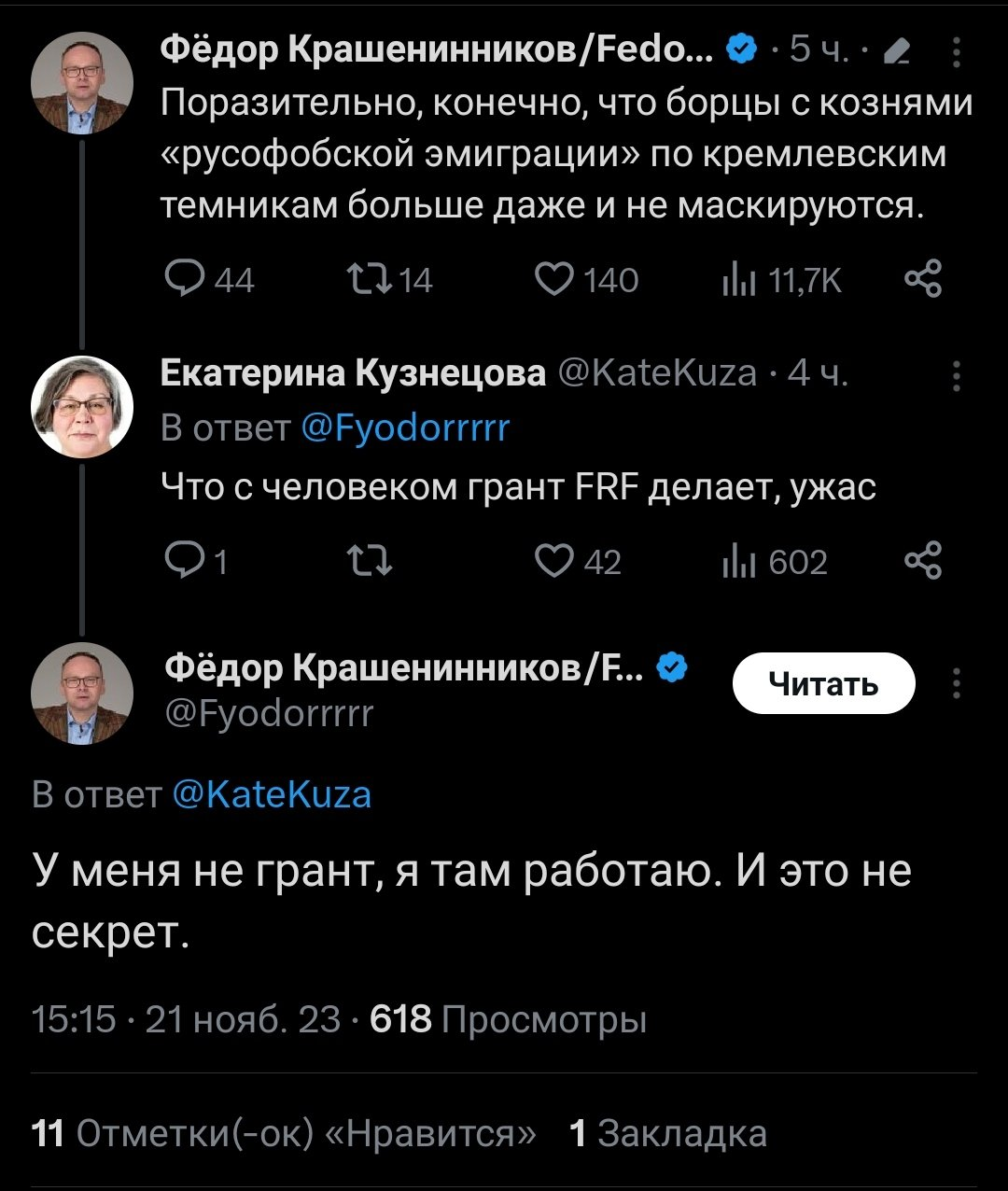Open @Fyodorrrrr mention link in Ekaterina's reply

click(x=406, y=428)
